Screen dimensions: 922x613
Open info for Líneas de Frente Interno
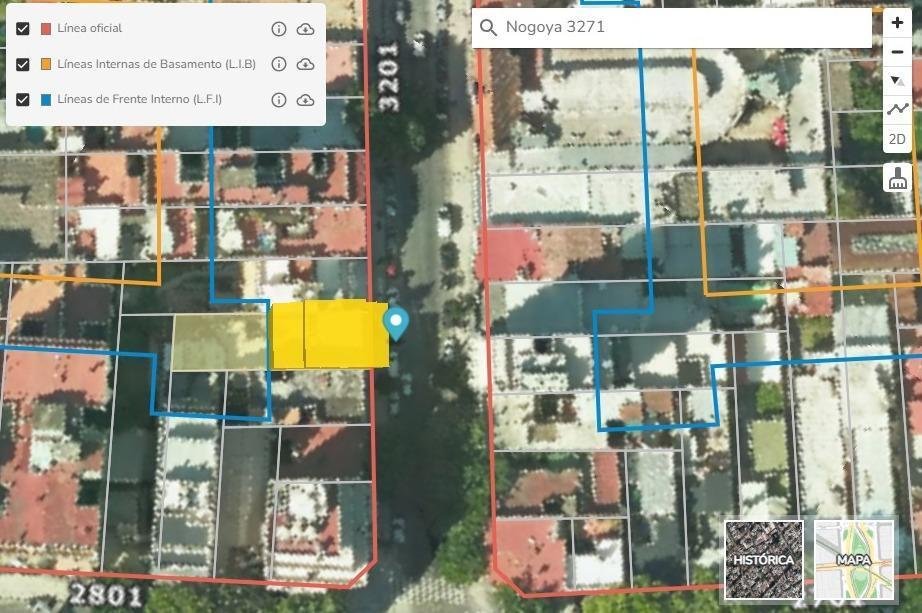coord(279,100)
